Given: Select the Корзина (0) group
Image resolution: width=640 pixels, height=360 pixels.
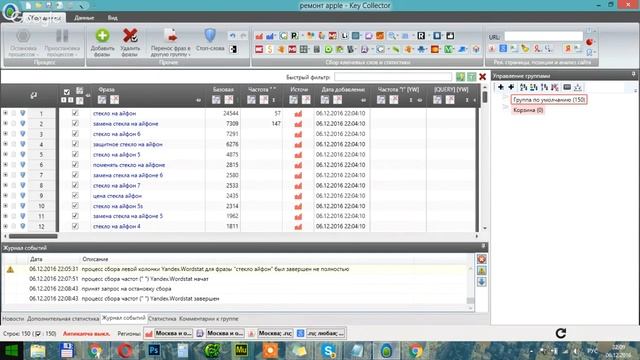Looking at the screenshot, I should [x=528, y=110].
